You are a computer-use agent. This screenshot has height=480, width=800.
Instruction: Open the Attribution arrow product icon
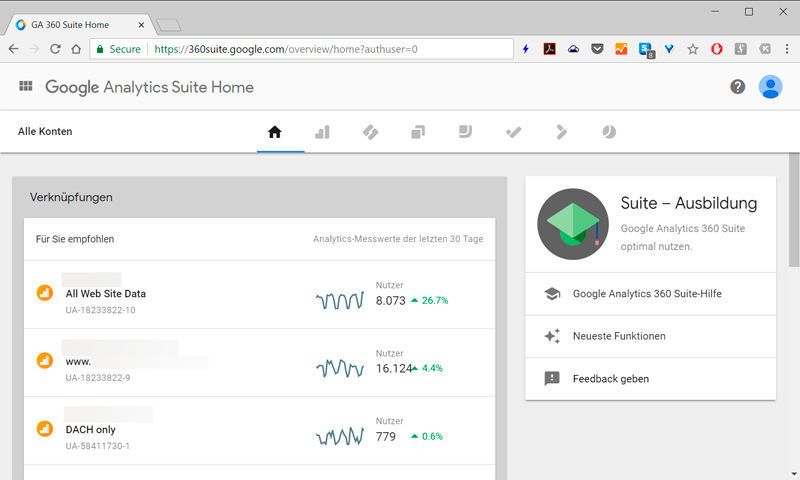pos(561,132)
